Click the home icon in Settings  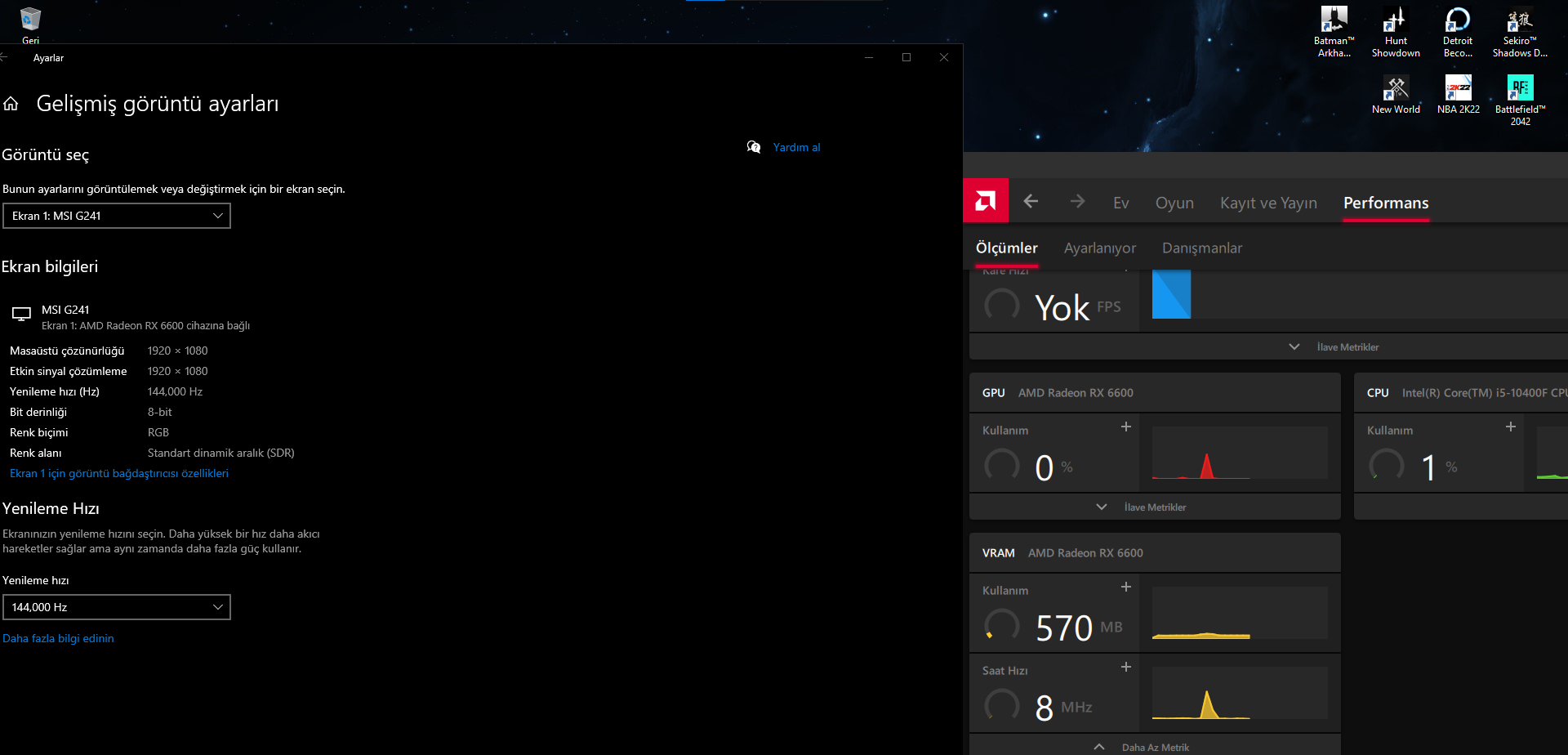[11, 104]
